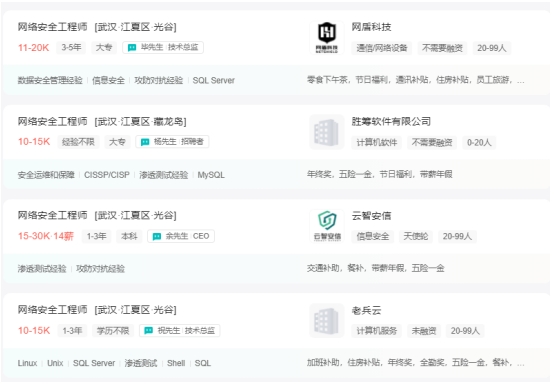Click the 学历不限 education tag
Screen dimensions: 556x387
113,331
